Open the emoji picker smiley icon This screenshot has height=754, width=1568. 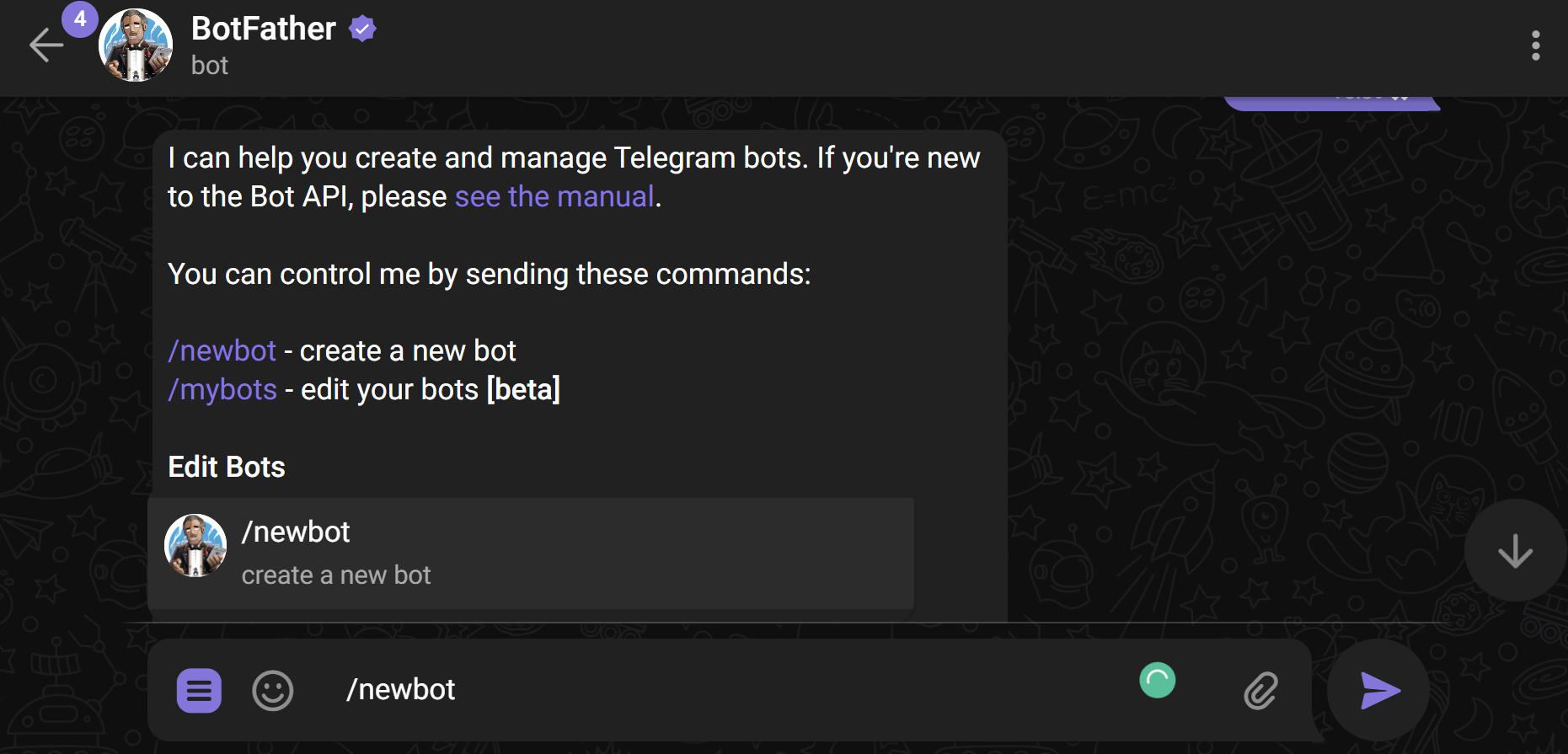point(272,691)
